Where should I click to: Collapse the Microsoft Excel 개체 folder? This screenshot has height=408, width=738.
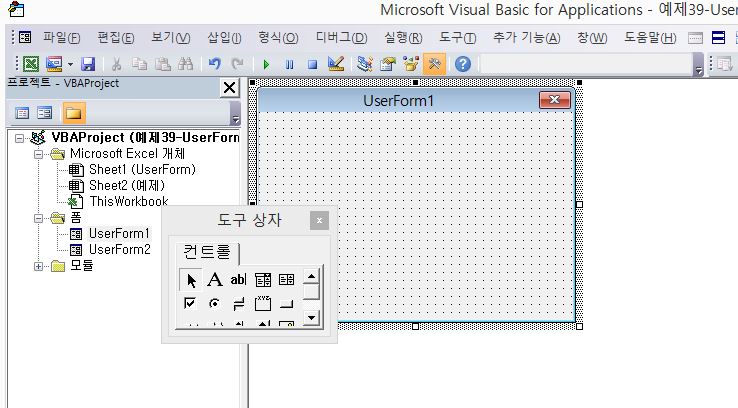[39, 154]
